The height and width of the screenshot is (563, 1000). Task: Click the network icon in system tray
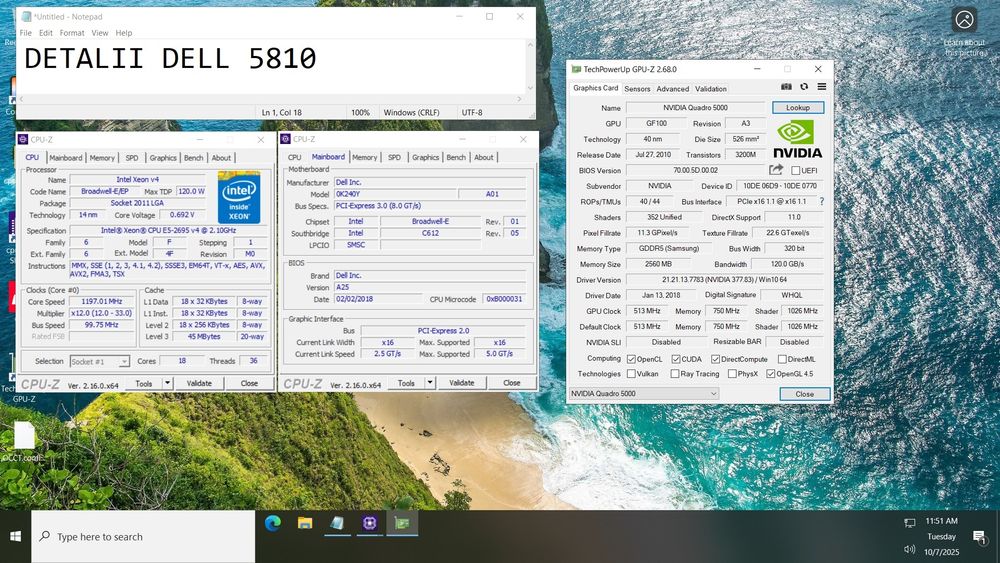point(909,523)
